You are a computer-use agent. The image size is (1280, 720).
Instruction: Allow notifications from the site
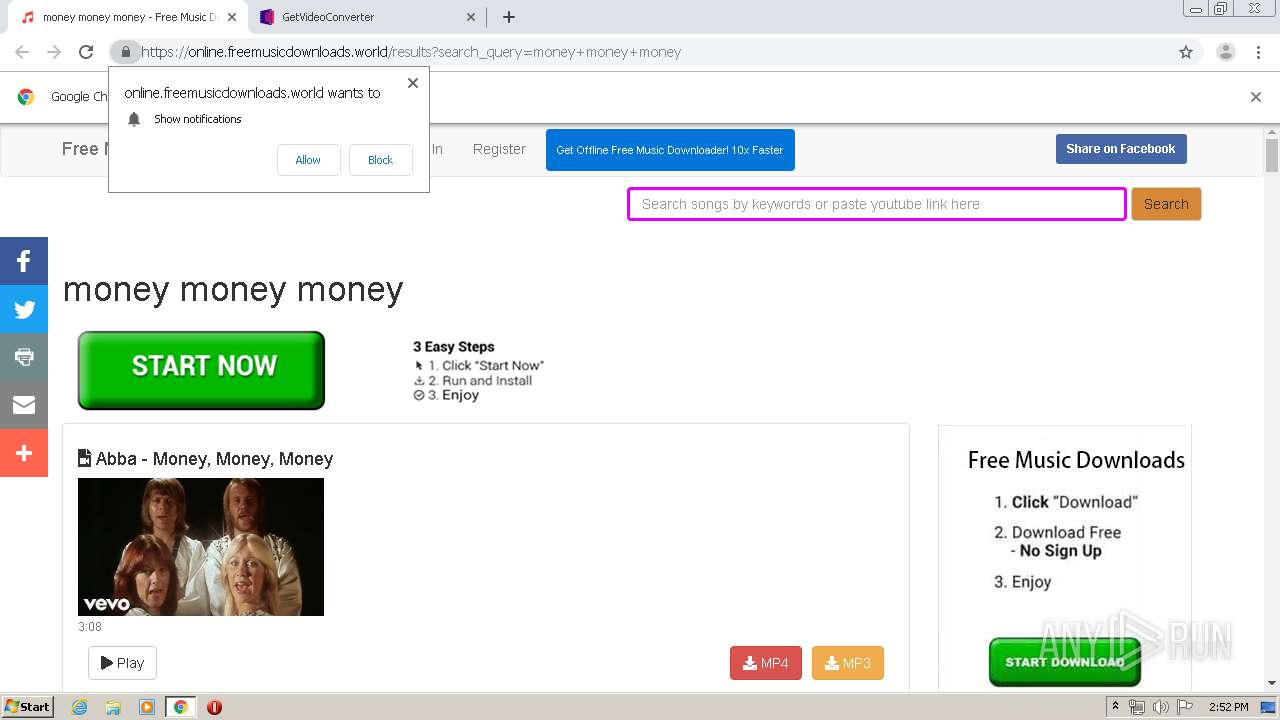(308, 160)
